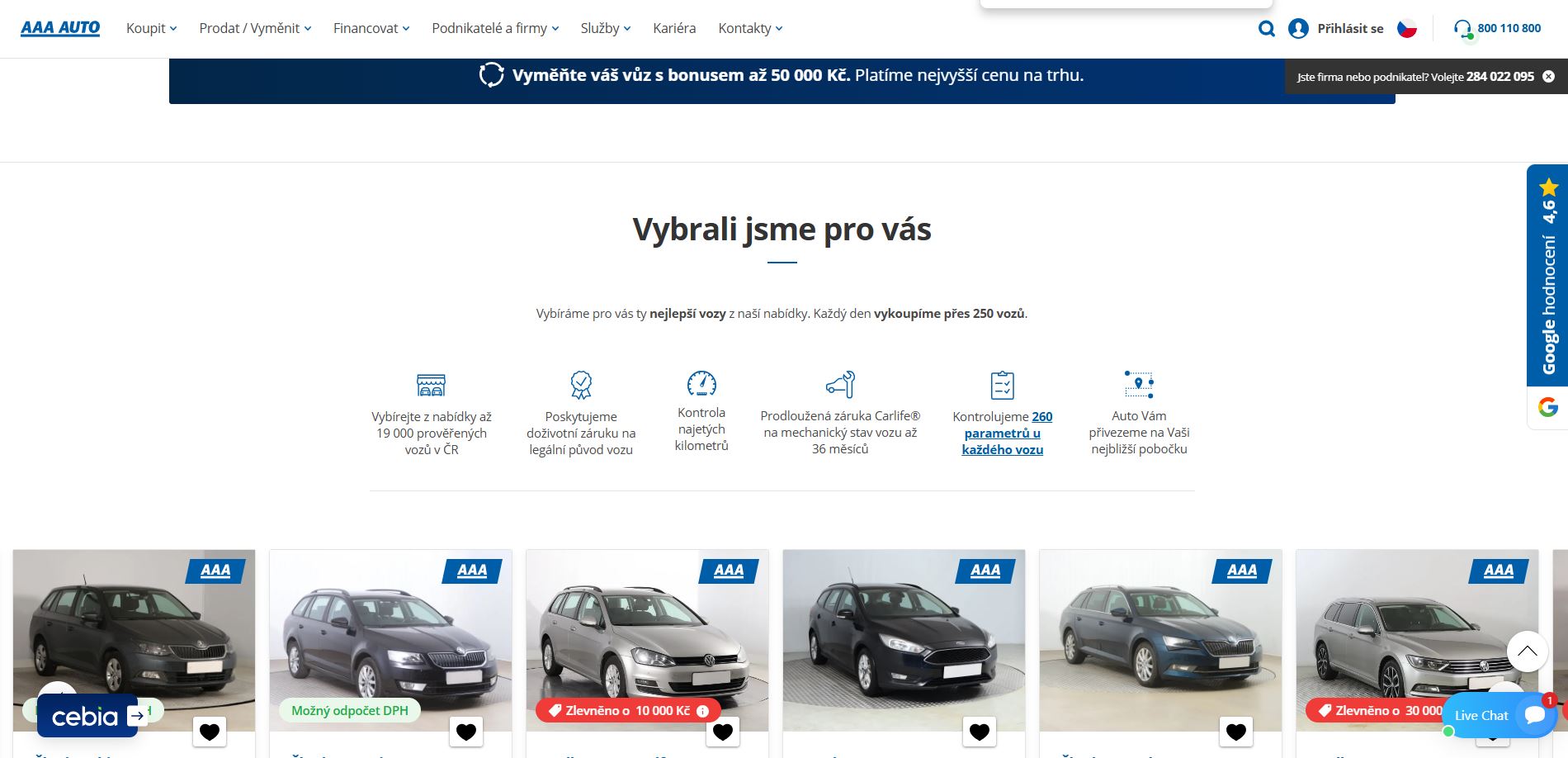Viewport: 1568px width, 758px height.
Task: Click the car dealership showroom icon
Action: [x=431, y=385]
